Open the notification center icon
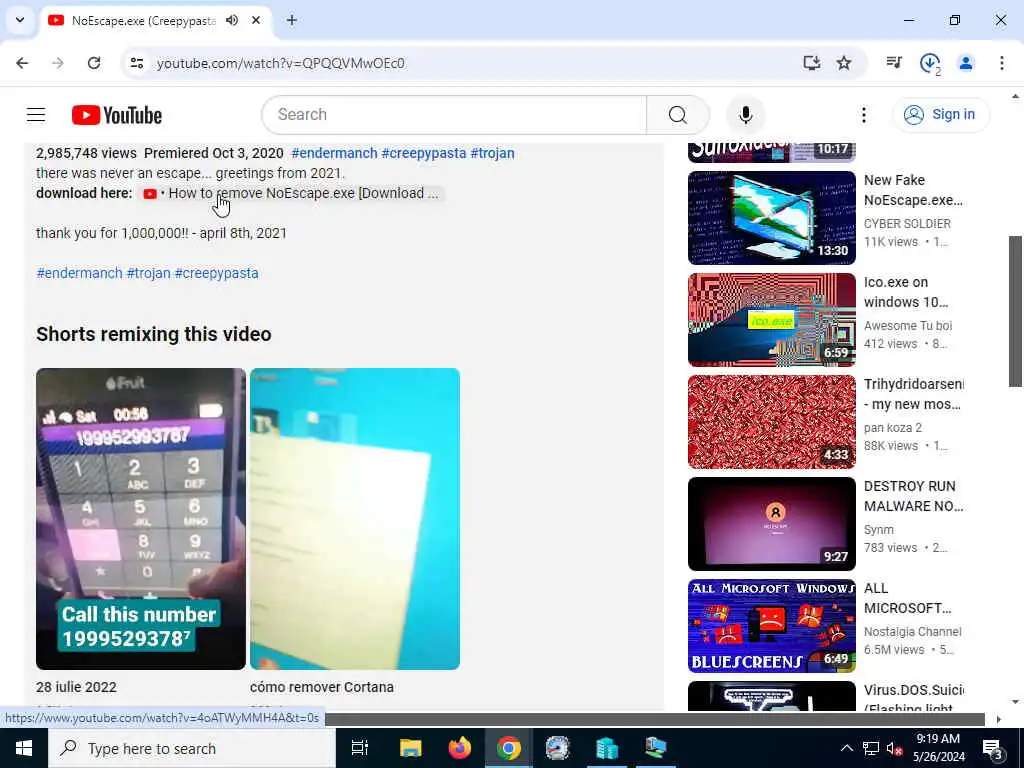Screen dimensions: 1024x768 [992, 749]
